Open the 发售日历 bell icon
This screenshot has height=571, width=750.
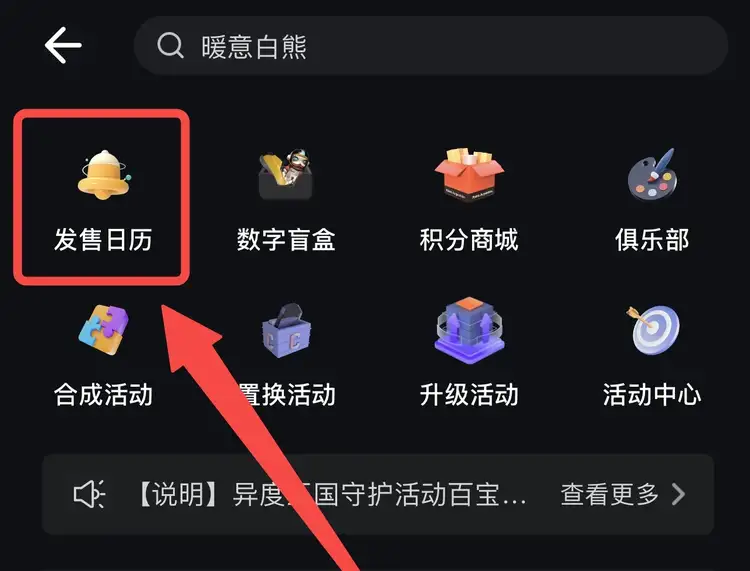coord(104,175)
